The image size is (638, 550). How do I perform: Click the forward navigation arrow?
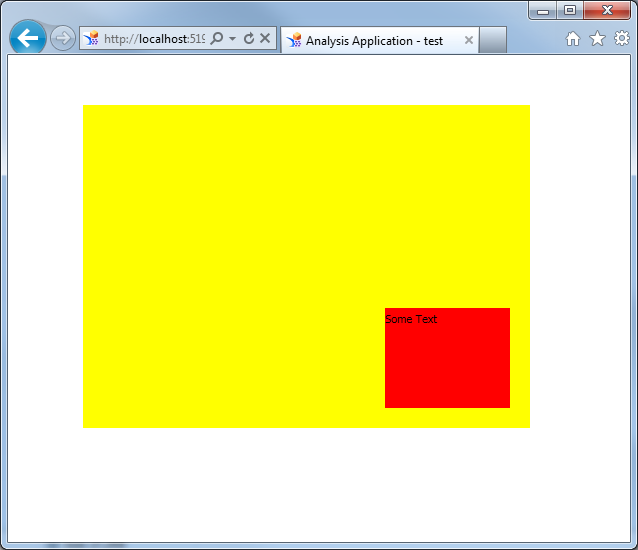pos(63,39)
